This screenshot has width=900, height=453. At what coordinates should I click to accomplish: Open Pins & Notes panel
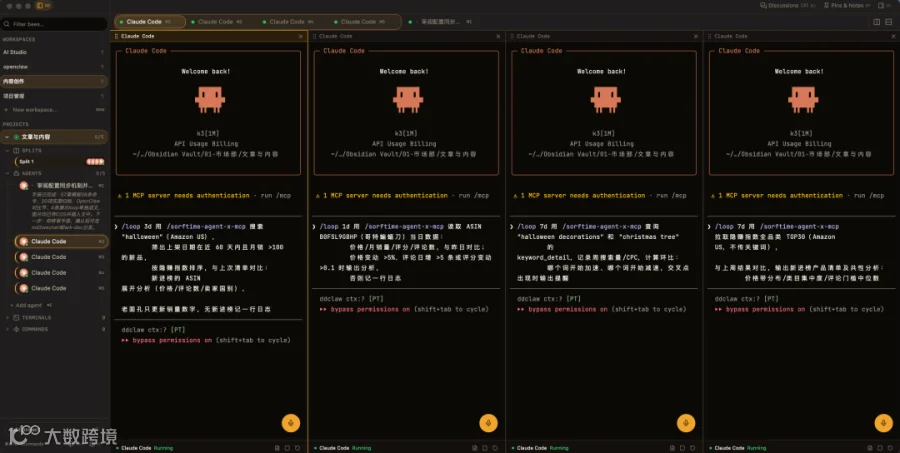tap(847, 6)
